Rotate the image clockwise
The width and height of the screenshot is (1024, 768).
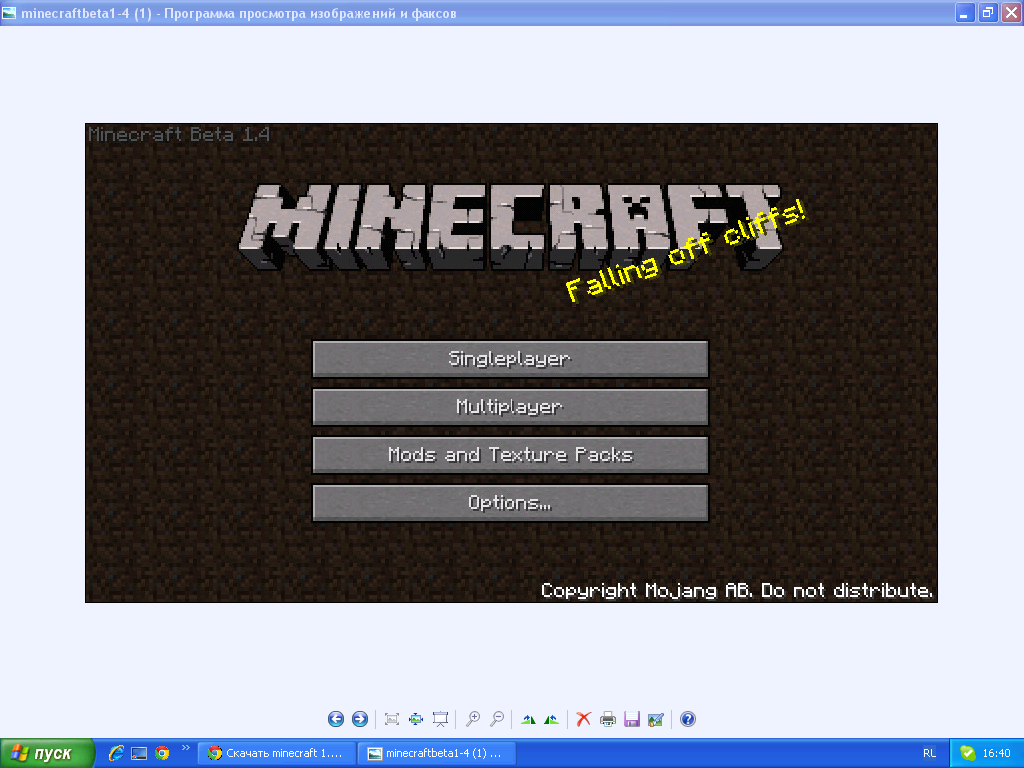[x=528, y=719]
